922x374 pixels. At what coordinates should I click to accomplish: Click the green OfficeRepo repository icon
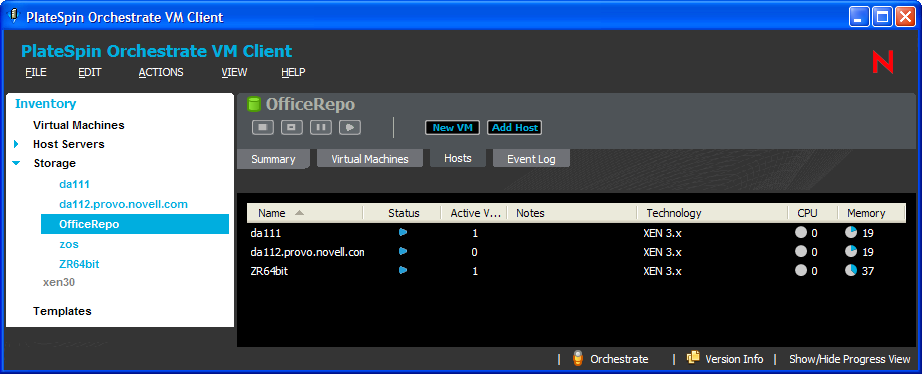254,104
